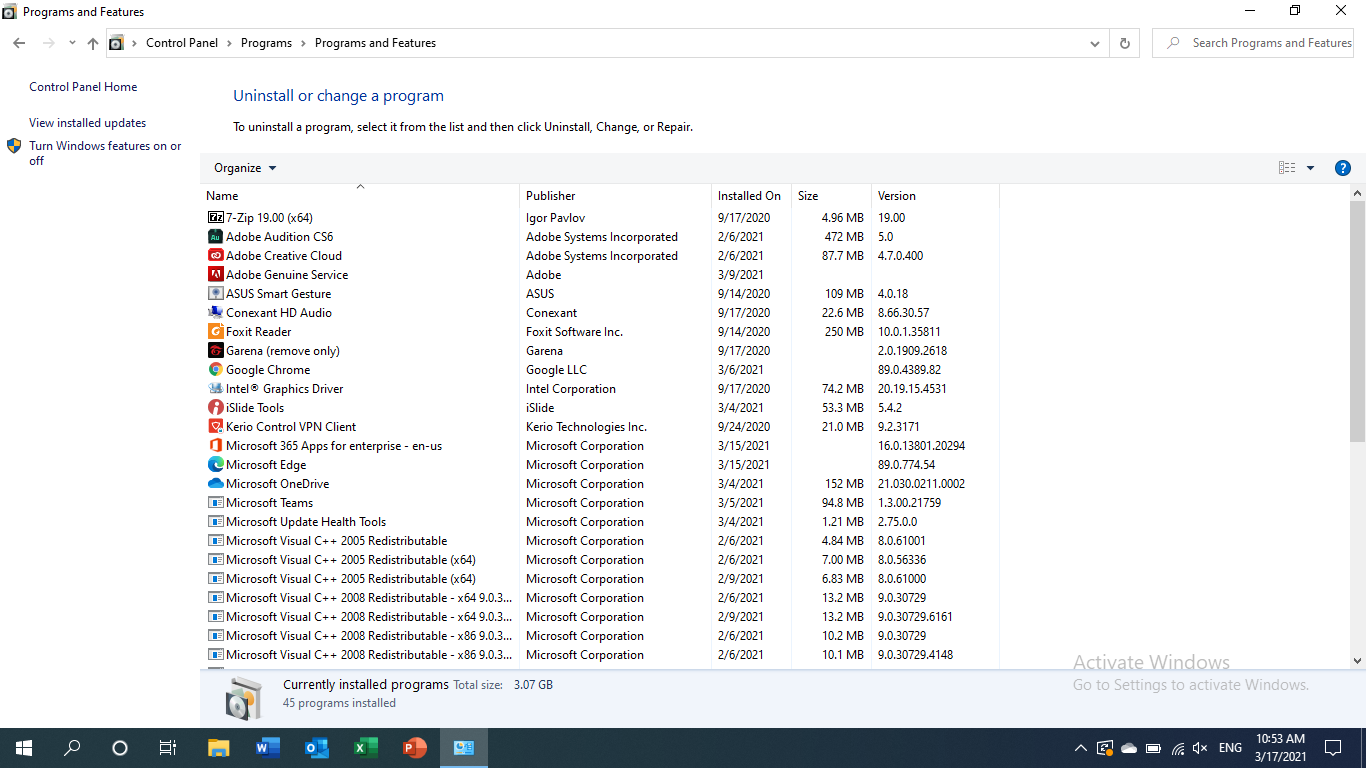
Task: Sort by the Size column header
Action: click(x=831, y=195)
